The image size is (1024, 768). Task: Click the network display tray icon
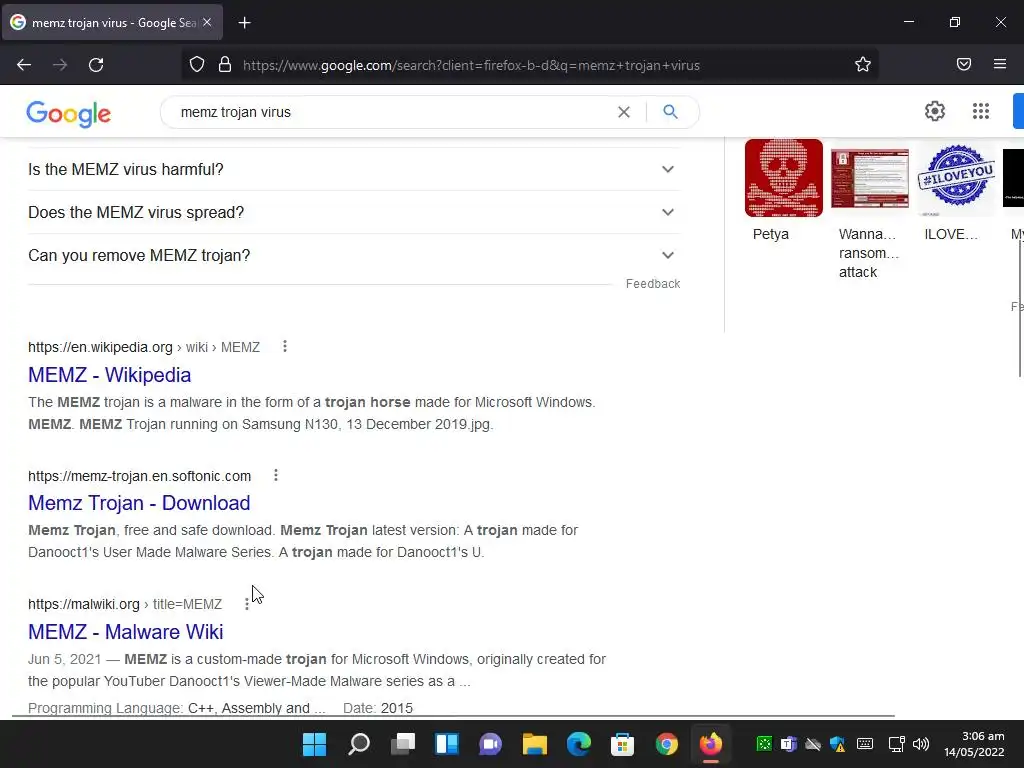[x=896, y=744]
